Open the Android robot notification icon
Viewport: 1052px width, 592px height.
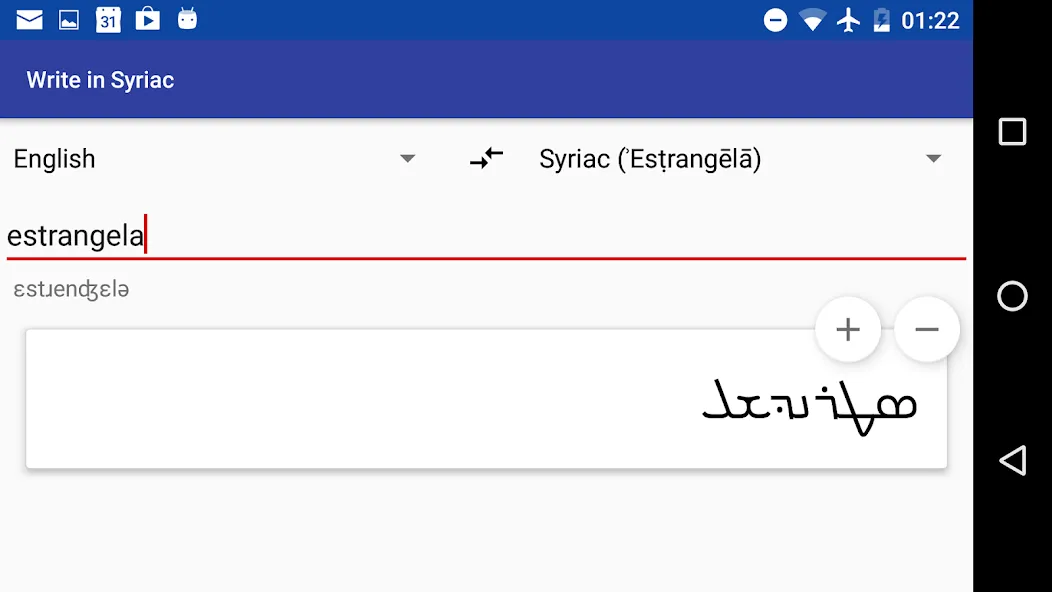click(187, 19)
